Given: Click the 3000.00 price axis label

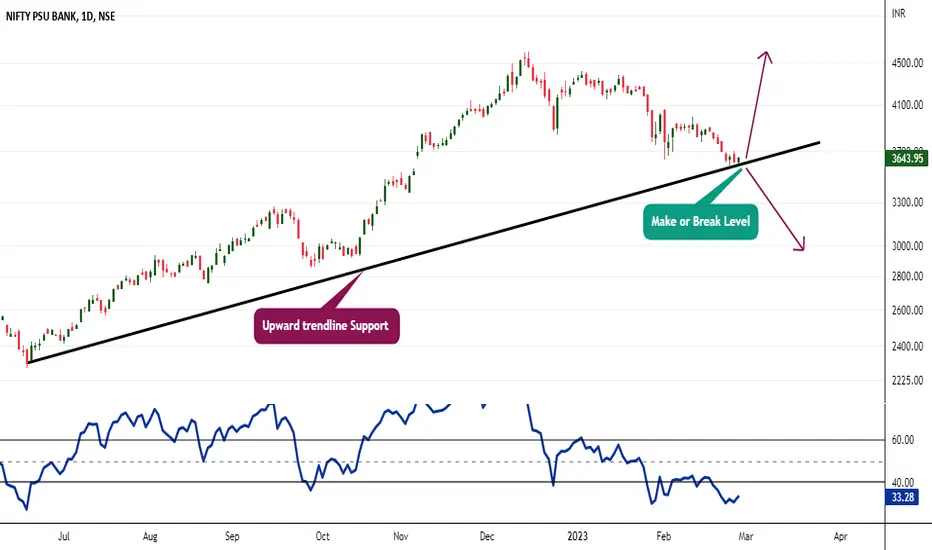Looking at the screenshot, I should 907,246.
